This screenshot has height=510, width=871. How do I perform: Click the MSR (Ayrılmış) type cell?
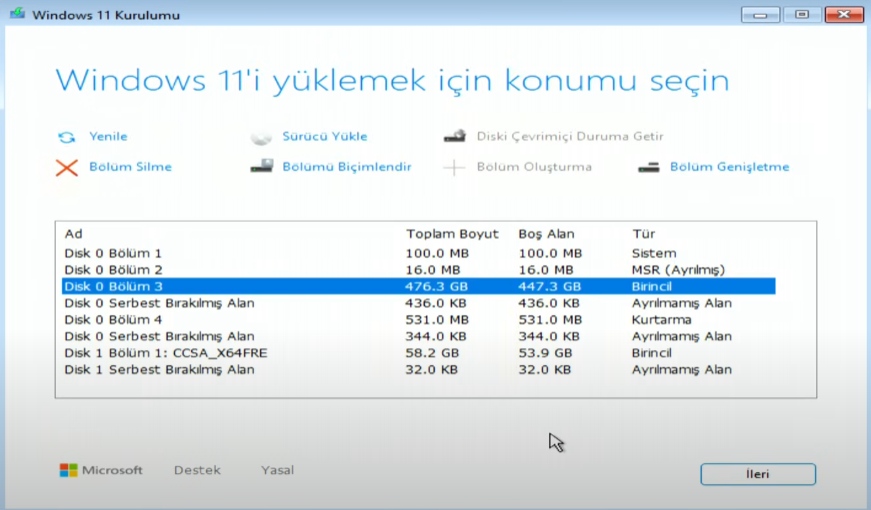coord(678,270)
